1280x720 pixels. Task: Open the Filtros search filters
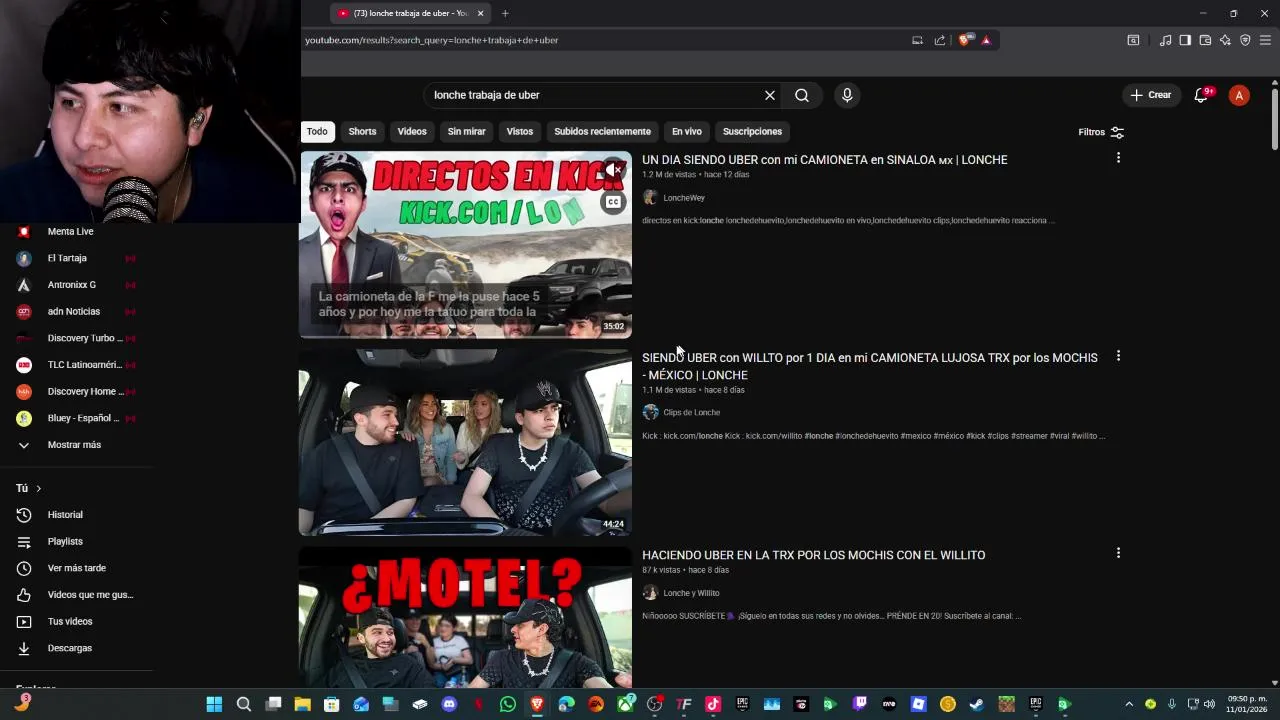click(x=1101, y=132)
